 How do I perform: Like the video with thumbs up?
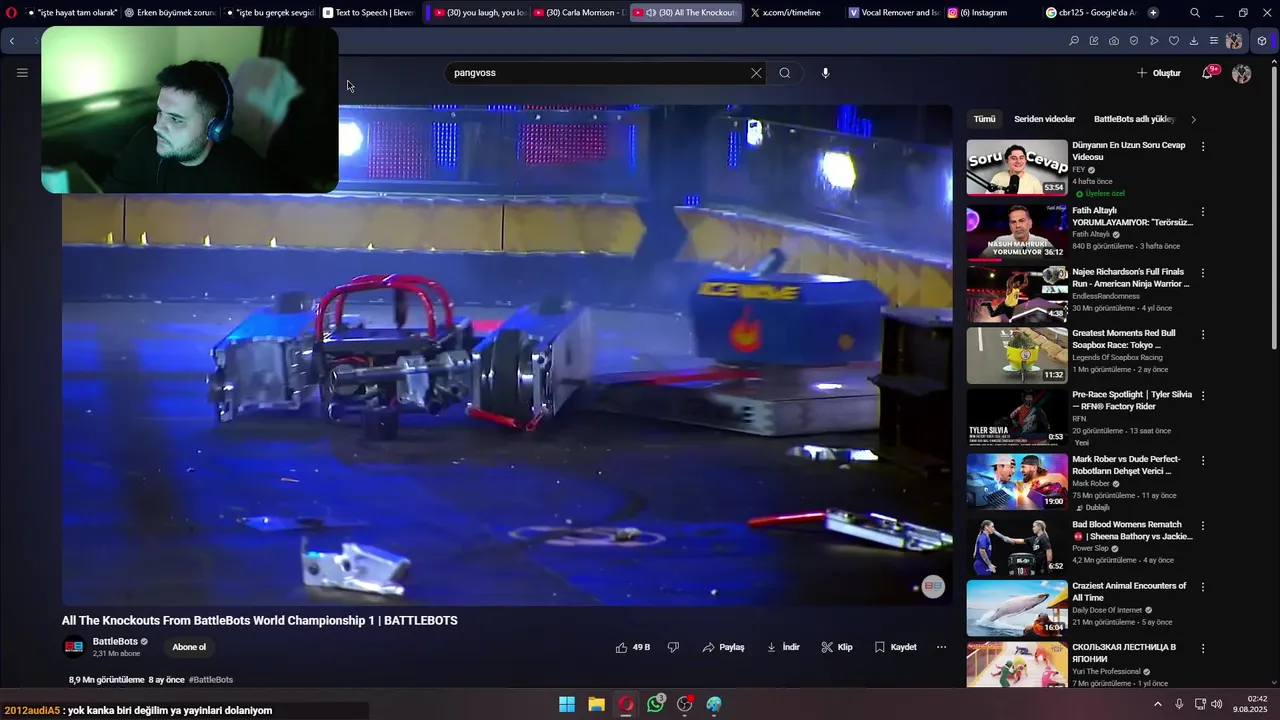click(633, 647)
